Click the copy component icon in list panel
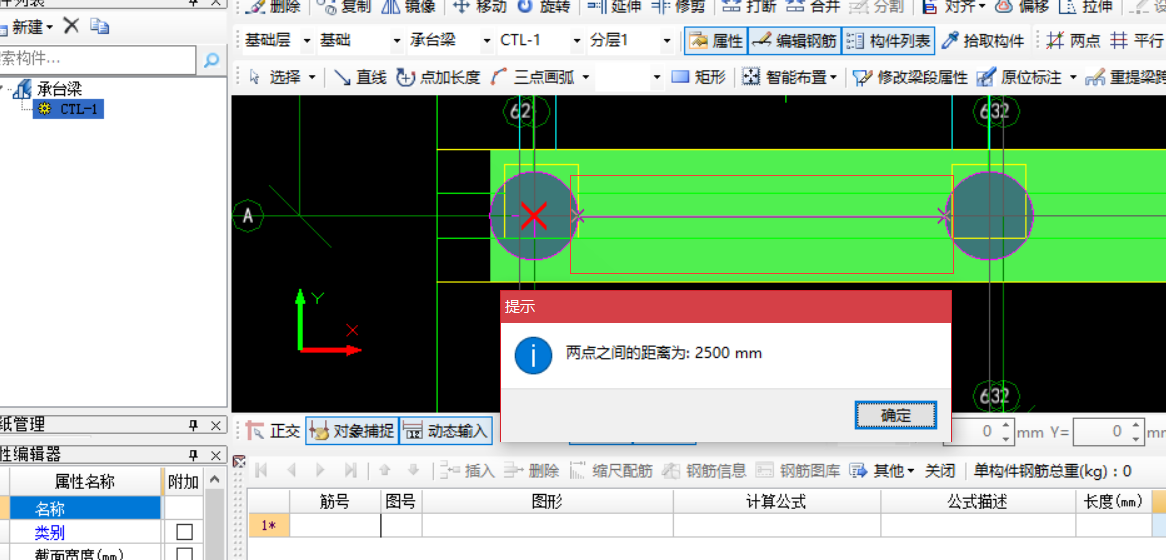Screen dimensions: 1166x560 (x=100, y=27)
